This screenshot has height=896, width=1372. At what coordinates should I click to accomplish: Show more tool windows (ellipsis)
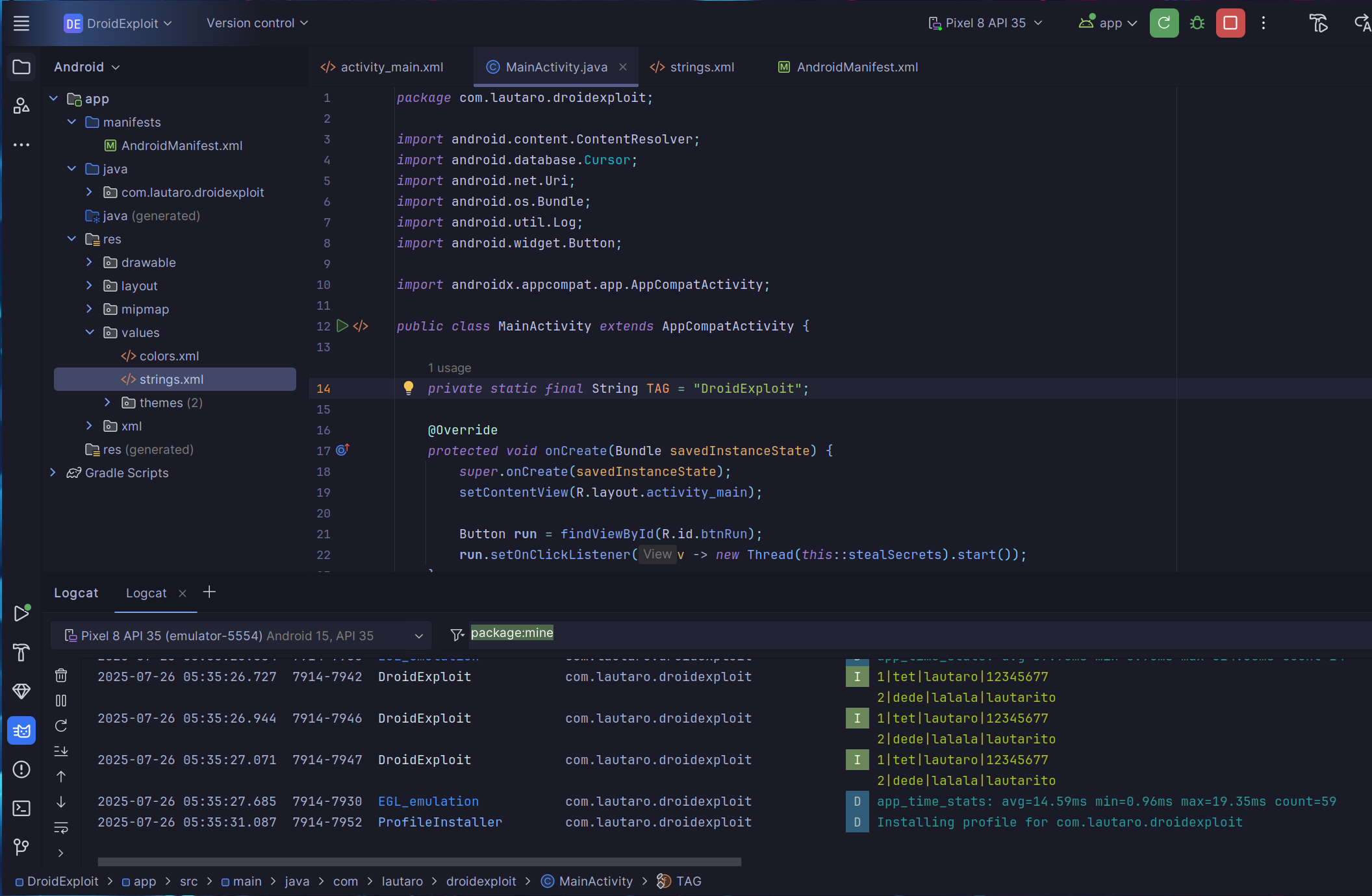pyautogui.click(x=21, y=145)
